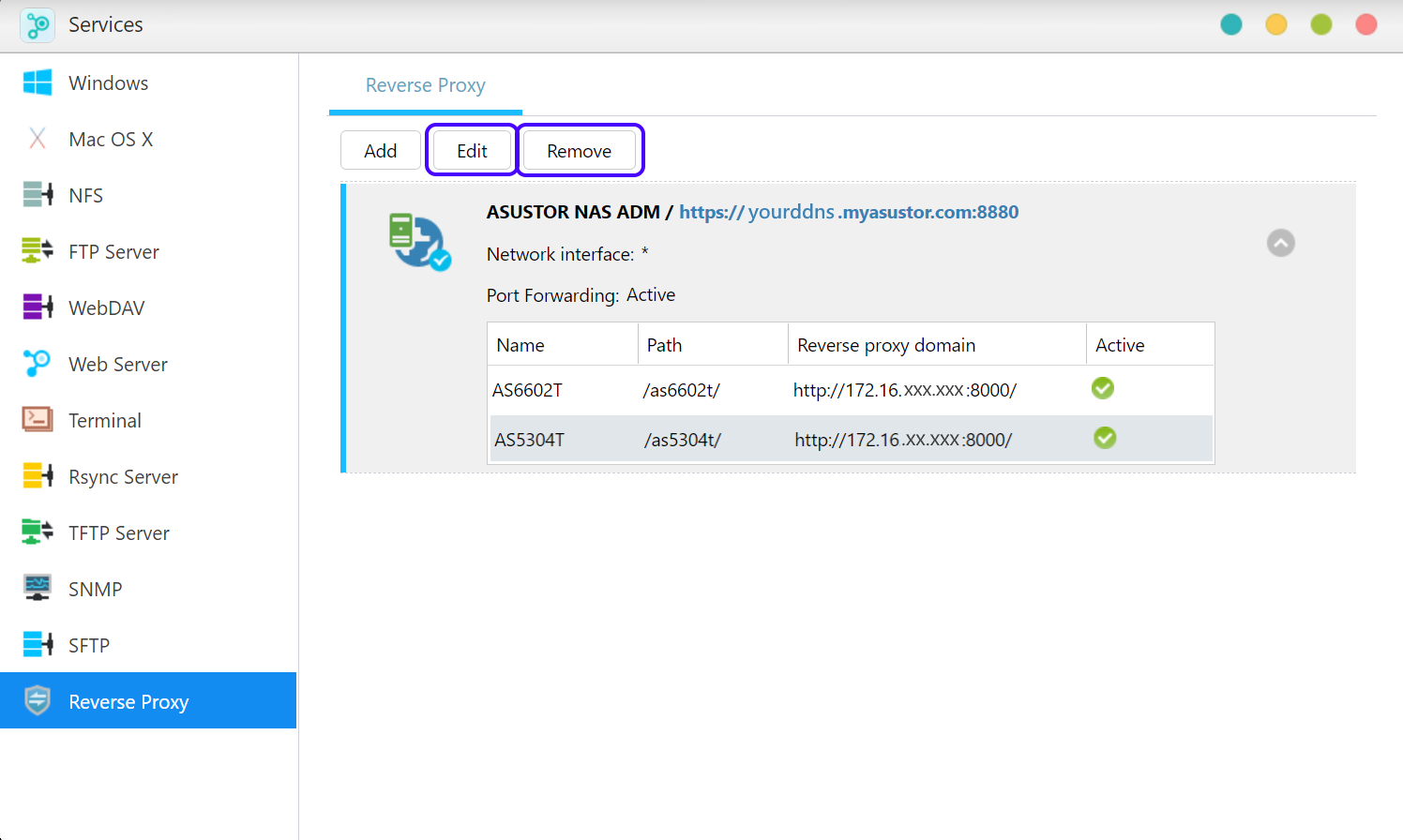The image size is (1403, 840).
Task: Select the AS6602T row name
Action: click(x=527, y=390)
